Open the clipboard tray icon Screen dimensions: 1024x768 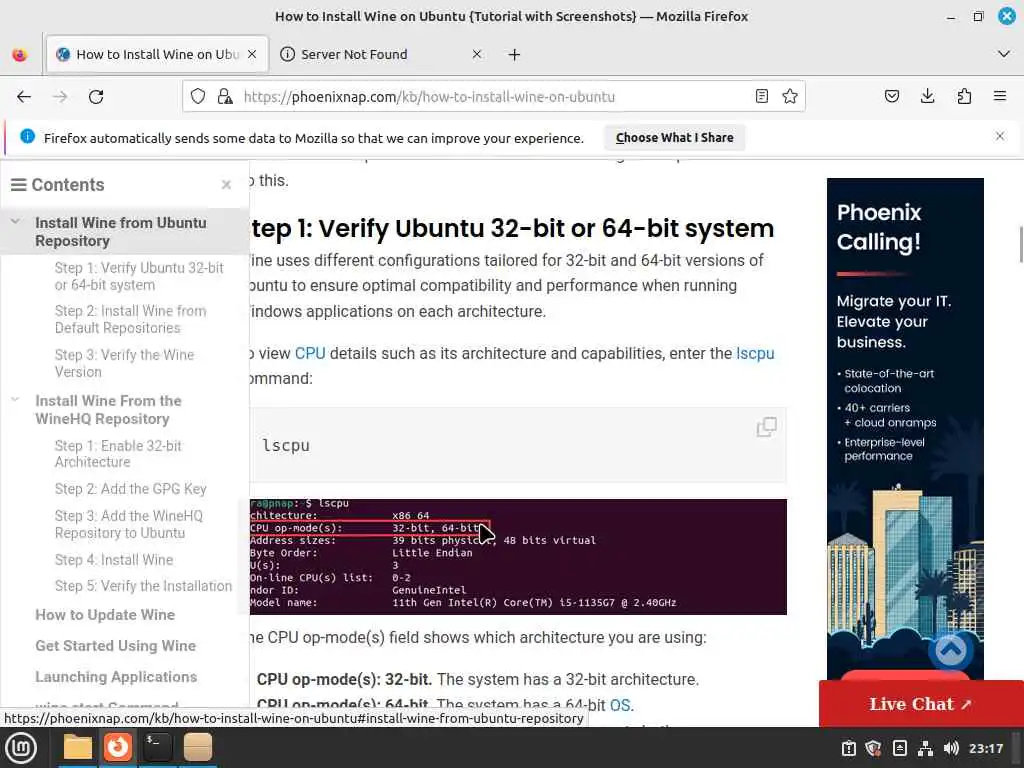848,748
